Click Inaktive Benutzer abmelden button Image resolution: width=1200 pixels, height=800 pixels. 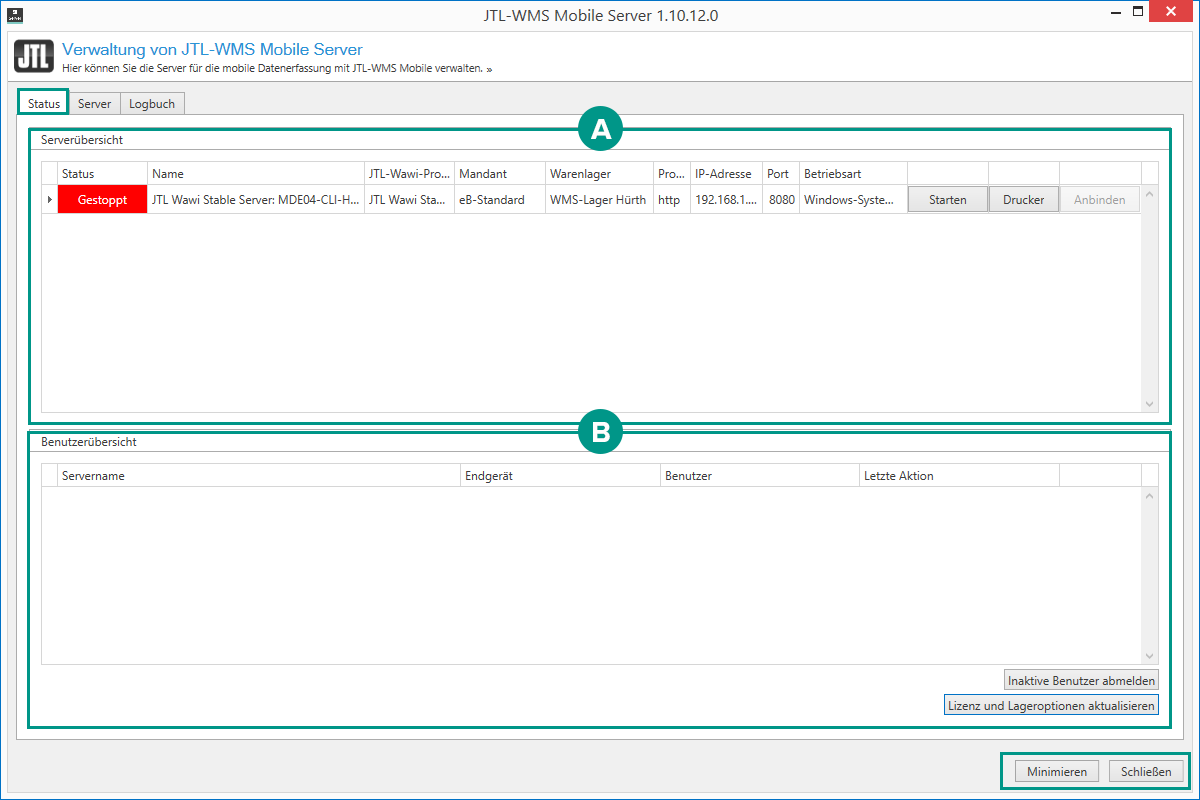coord(1081,680)
